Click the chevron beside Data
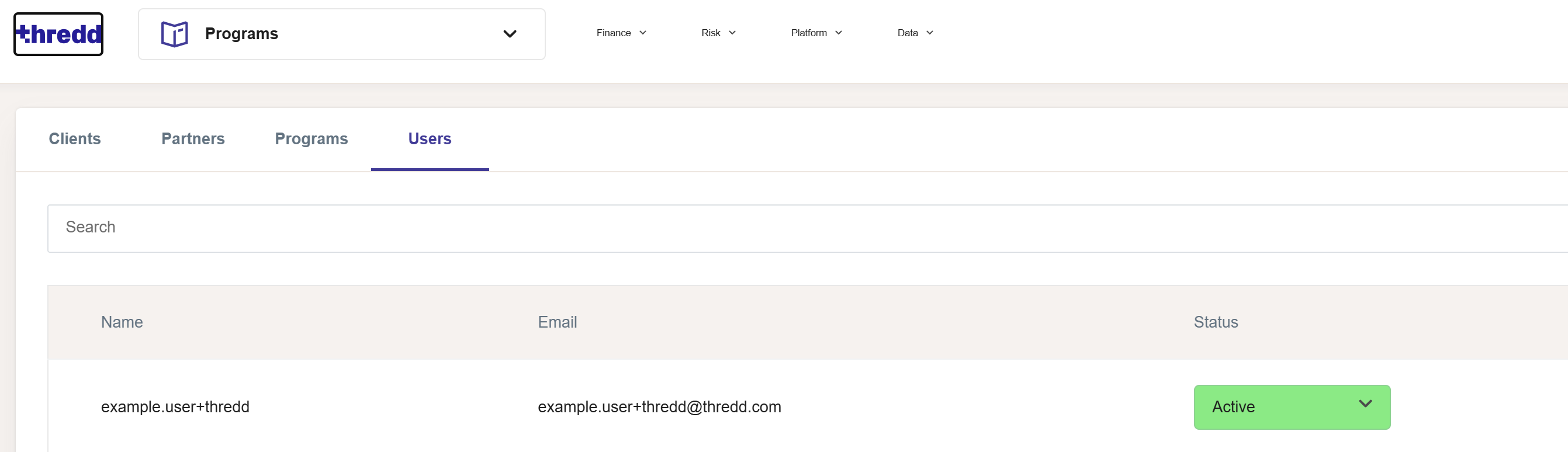The height and width of the screenshot is (452, 1568). [x=930, y=33]
